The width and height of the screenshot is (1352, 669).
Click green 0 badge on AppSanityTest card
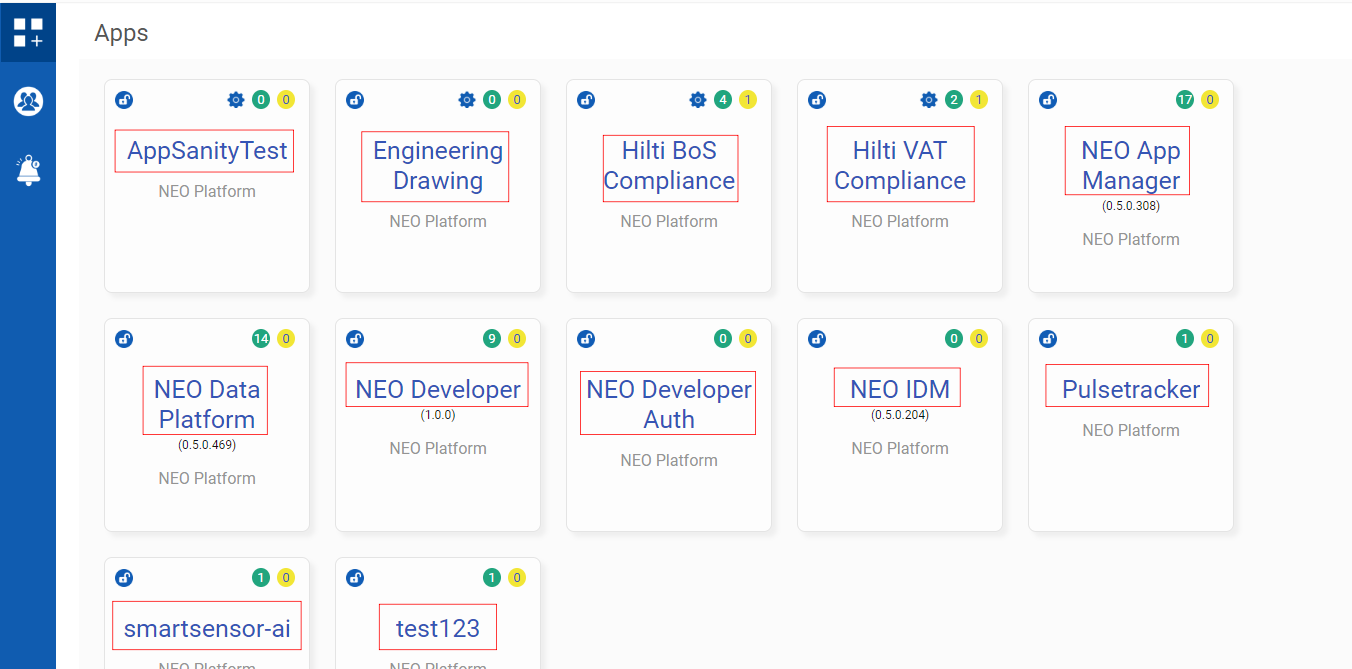tap(261, 100)
